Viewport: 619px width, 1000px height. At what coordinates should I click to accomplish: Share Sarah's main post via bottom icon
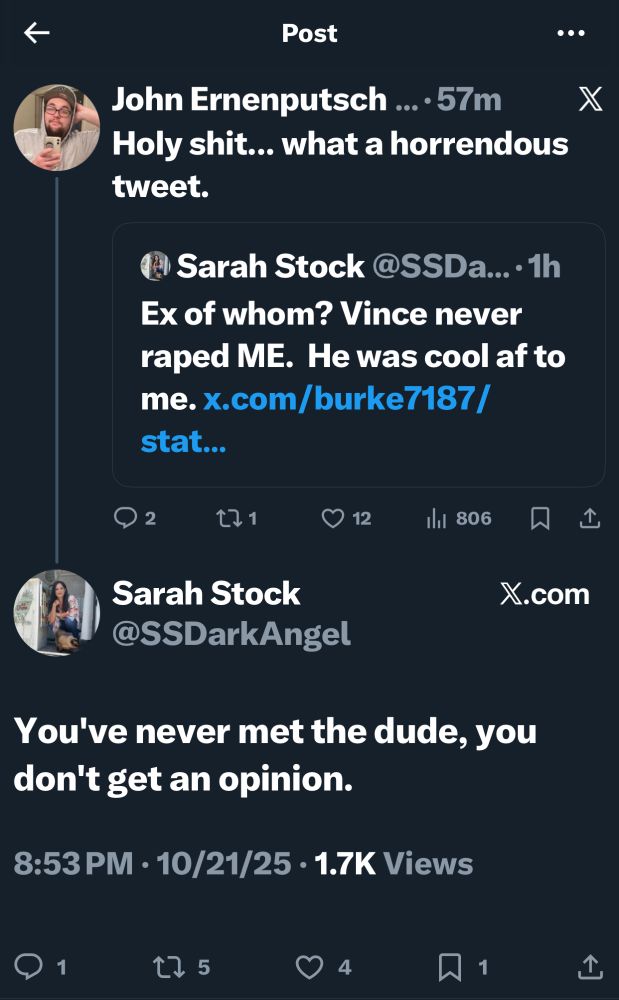(591, 966)
